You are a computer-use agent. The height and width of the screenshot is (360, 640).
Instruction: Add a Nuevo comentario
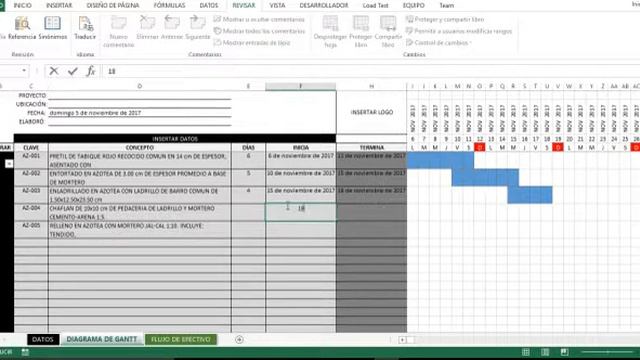tap(118, 32)
